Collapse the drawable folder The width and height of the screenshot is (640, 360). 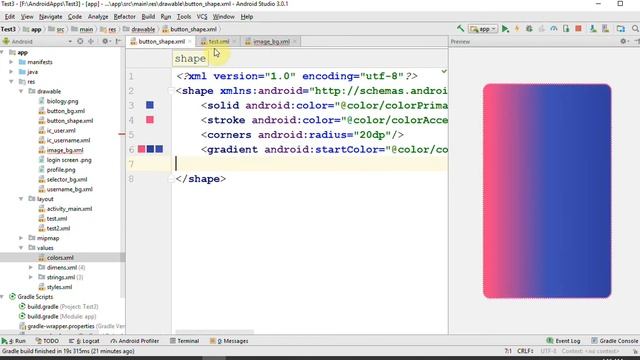pyautogui.click(x=21, y=91)
